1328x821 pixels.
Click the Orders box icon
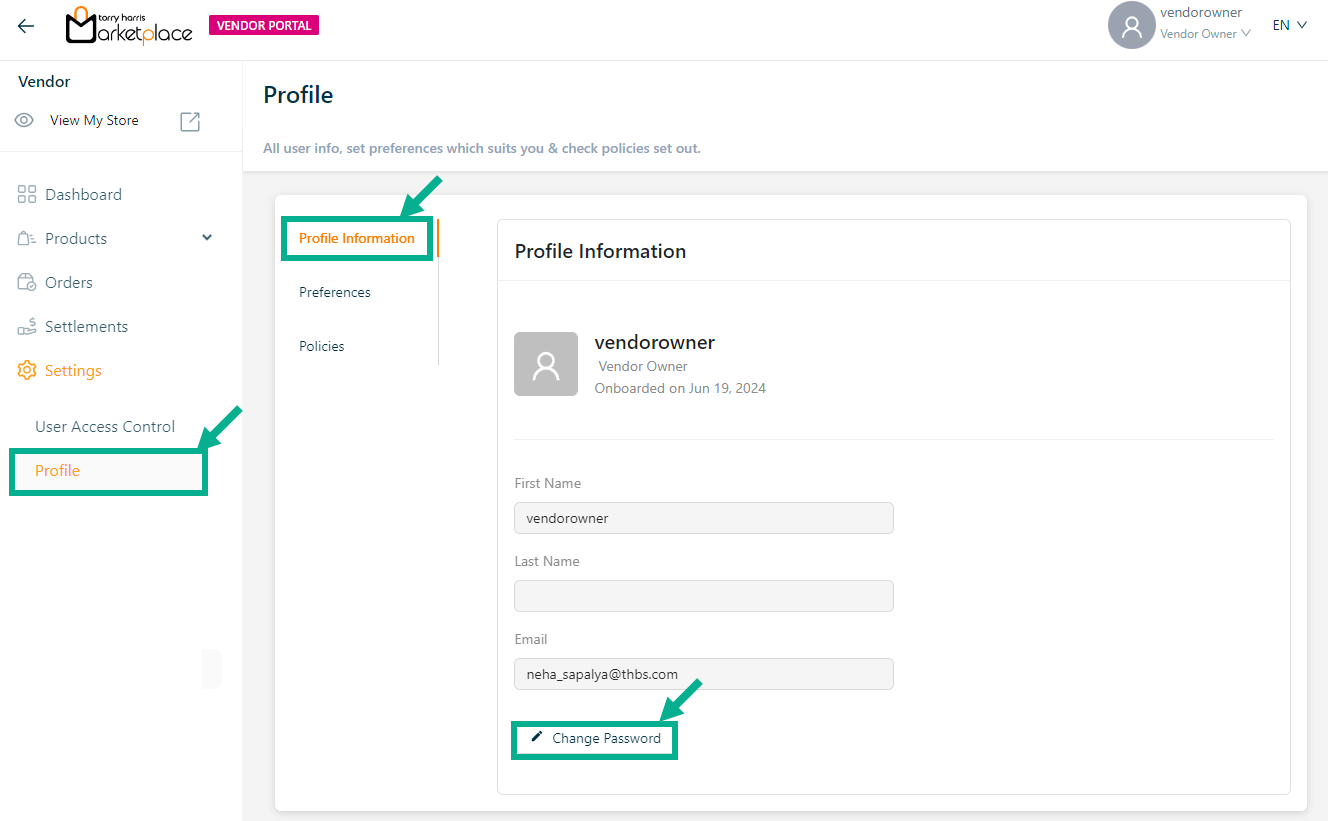27,283
